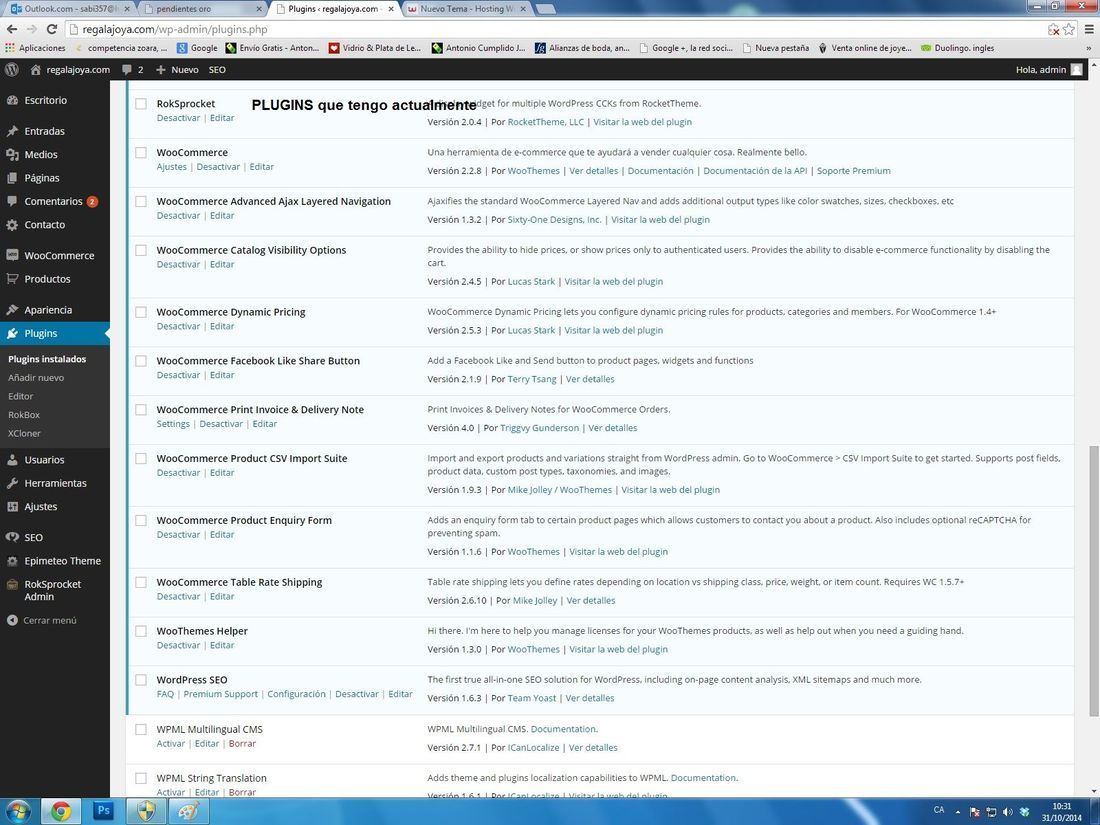This screenshot has height=825, width=1100.
Task: Open the Windows Start button
Action: click(18, 811)
